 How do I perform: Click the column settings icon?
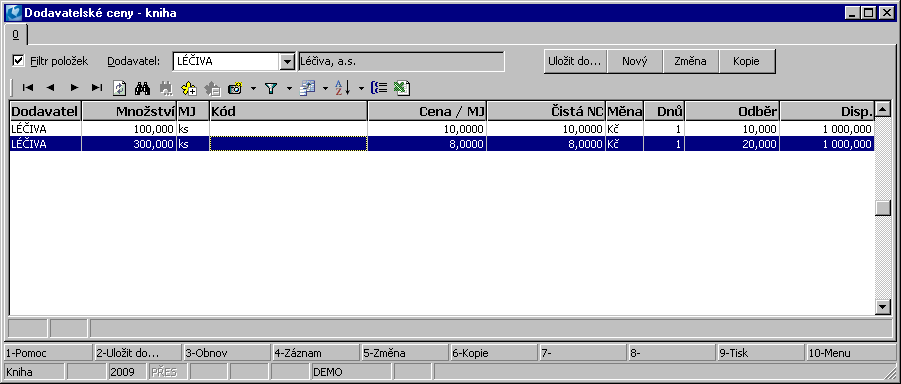pyautogui.click(x=307, y=88)
